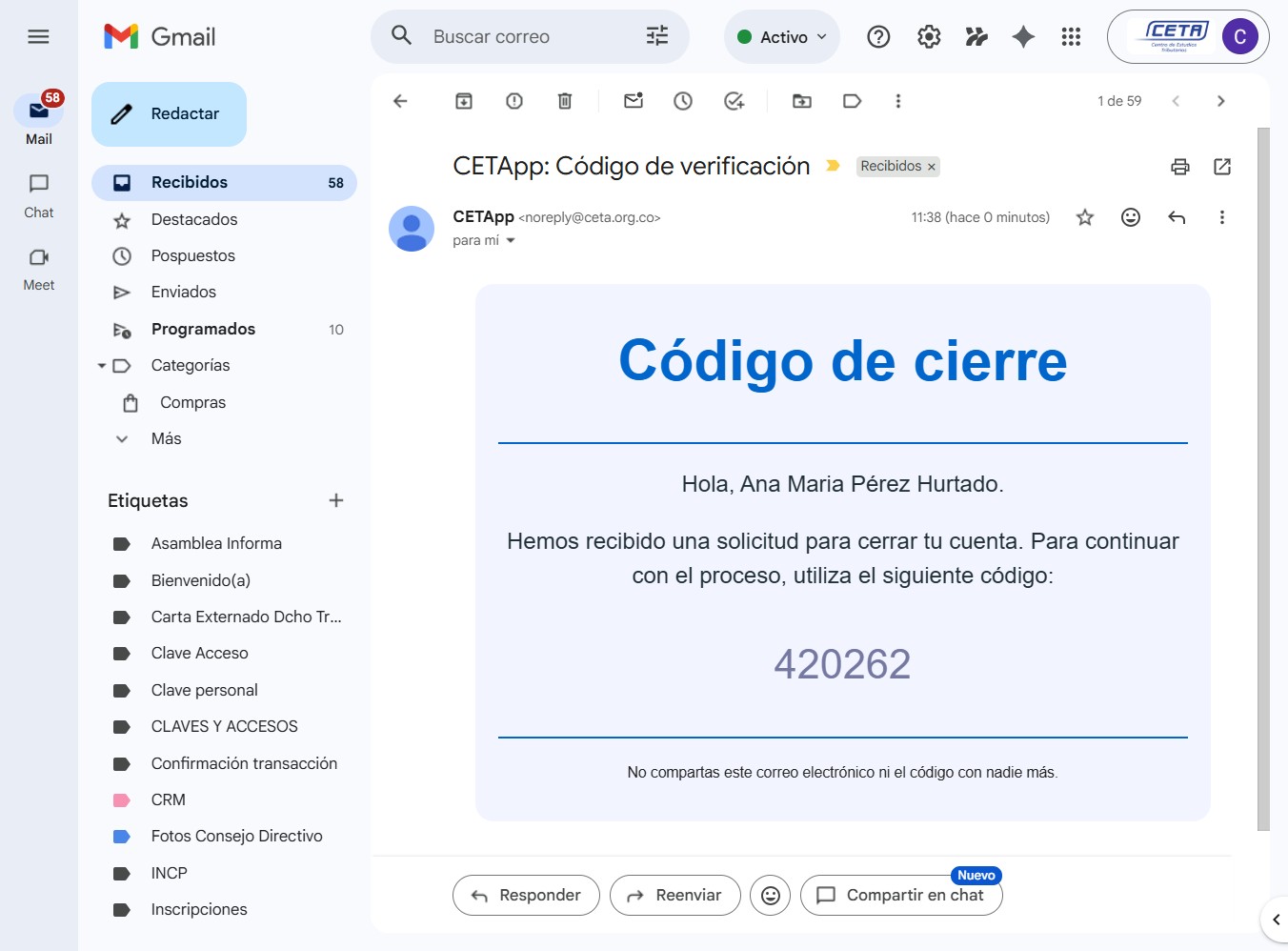Open the email in a new window
Image resolution: width=1288 pixels, height=951 pixels.
click(1222, 167)
